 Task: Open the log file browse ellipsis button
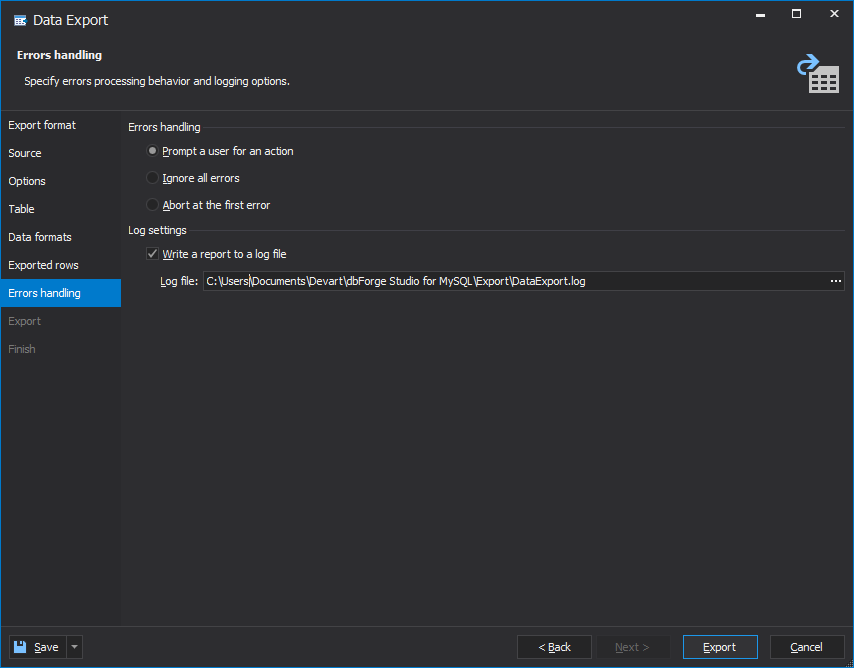(835, 281)
